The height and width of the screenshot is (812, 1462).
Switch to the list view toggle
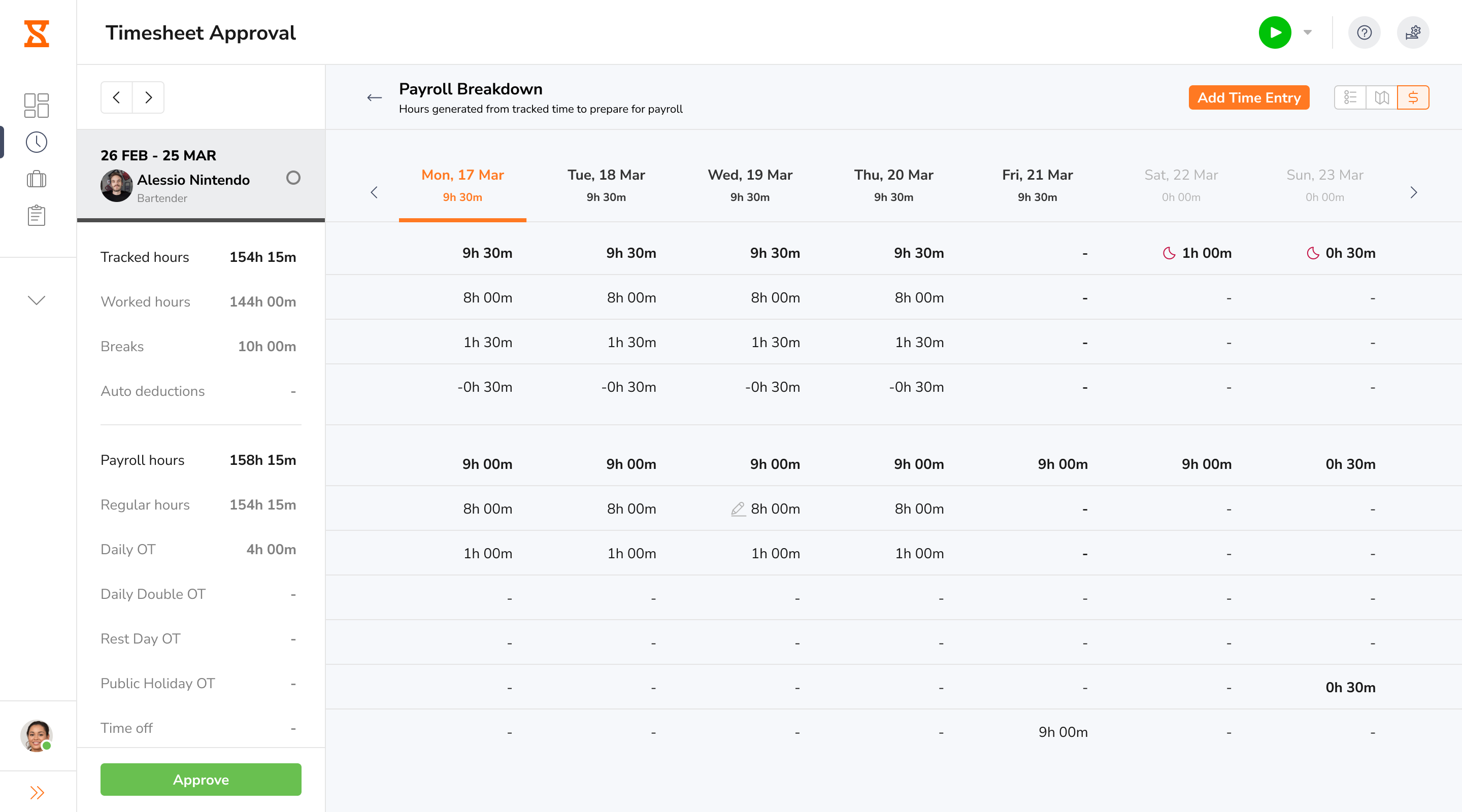[1350, 97]
